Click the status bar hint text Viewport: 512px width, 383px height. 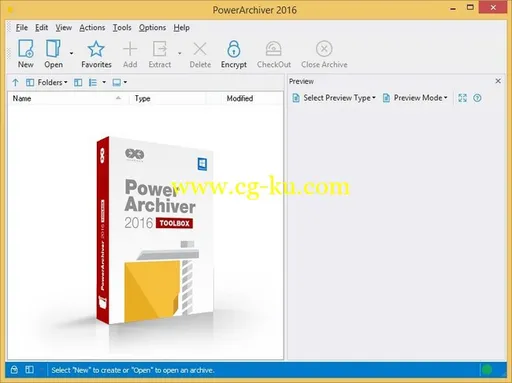pos(133,370)
